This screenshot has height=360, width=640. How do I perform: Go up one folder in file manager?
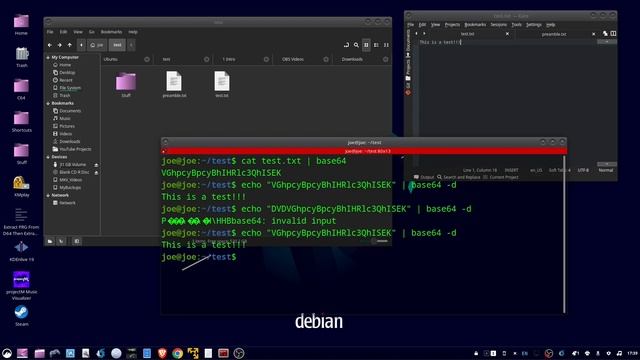click(70, 45)
